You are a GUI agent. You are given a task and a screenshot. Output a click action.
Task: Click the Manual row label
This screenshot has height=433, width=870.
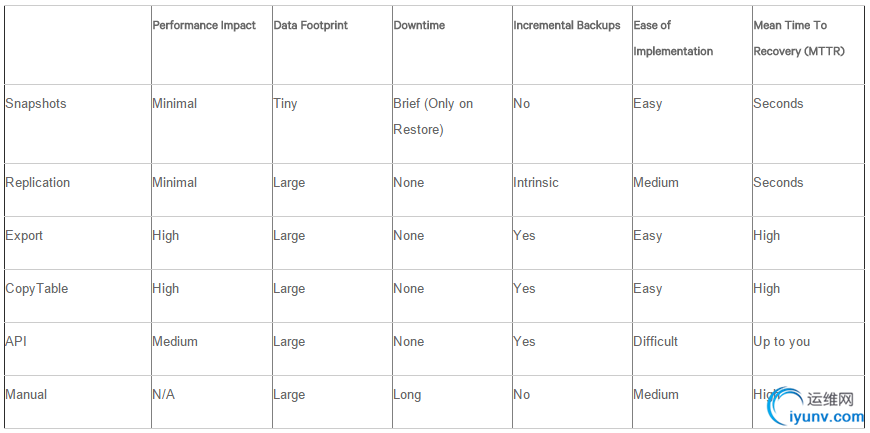pos(26,394)
